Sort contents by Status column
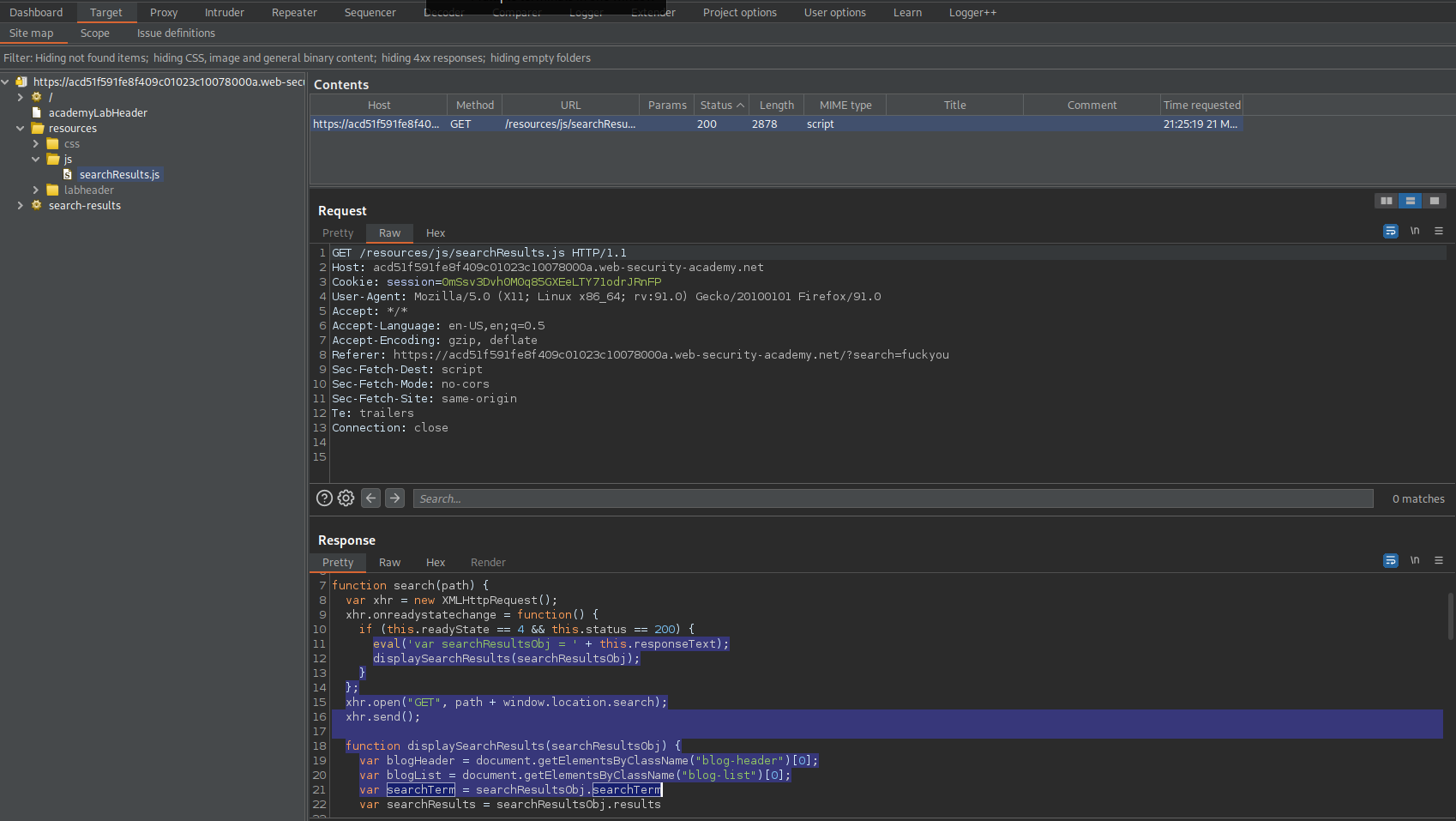Image resolution: width=1456 pixels, height=821 pixels. 722,106
